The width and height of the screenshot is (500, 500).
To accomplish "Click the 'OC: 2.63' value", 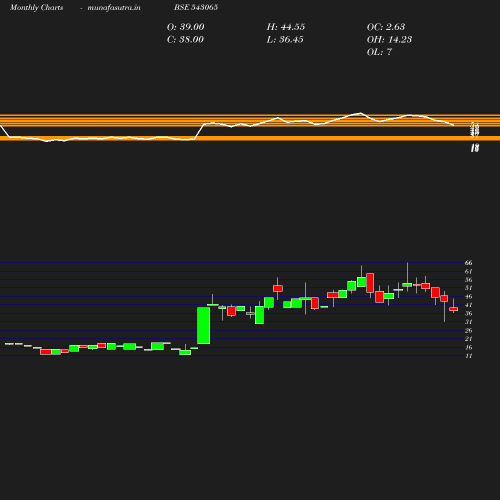I will pyautogui.click(x=386, y=27).
